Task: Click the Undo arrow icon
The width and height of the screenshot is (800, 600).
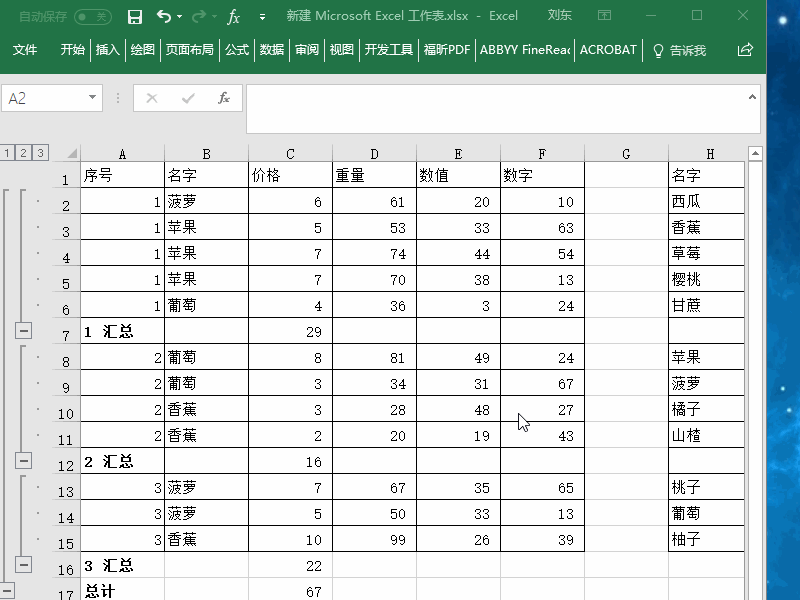Action: tap(163, 16)
